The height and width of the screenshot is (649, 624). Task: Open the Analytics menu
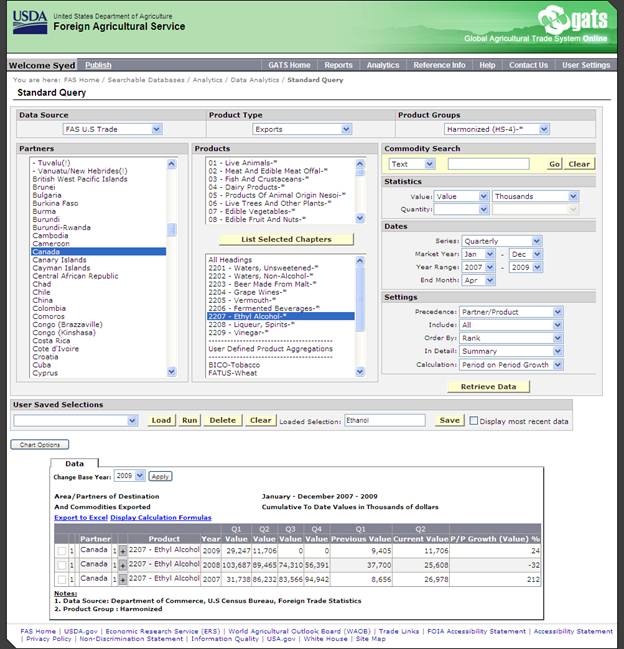(x=383, y=65)
